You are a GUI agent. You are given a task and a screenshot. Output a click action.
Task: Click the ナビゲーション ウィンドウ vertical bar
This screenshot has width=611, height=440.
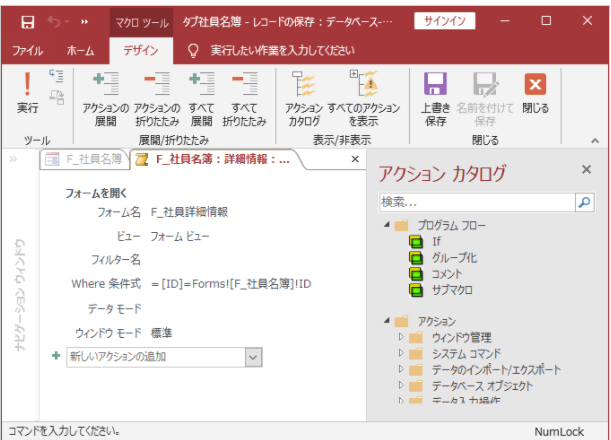19,294
